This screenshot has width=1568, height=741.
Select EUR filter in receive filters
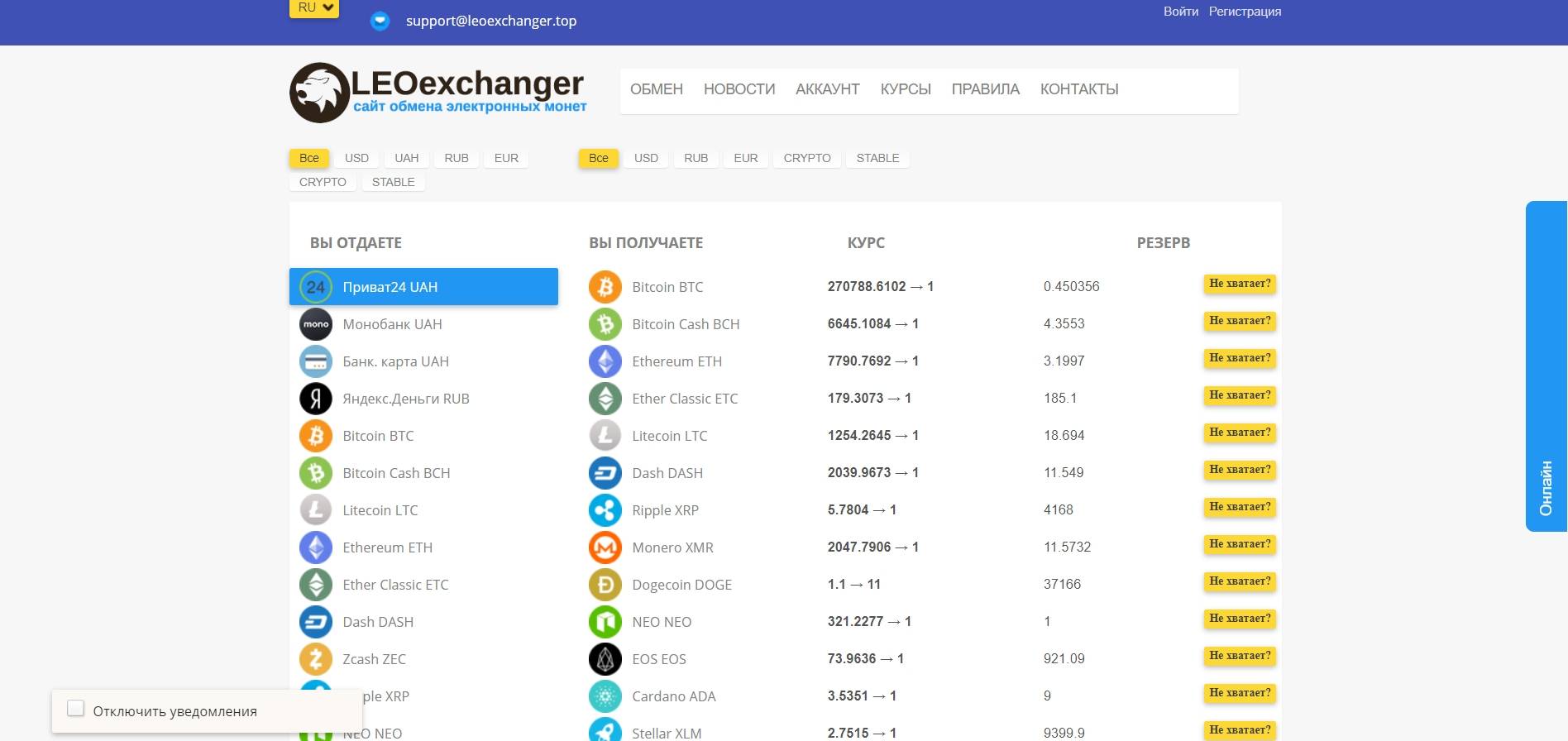pyautogui.click(x=746, y=158)
